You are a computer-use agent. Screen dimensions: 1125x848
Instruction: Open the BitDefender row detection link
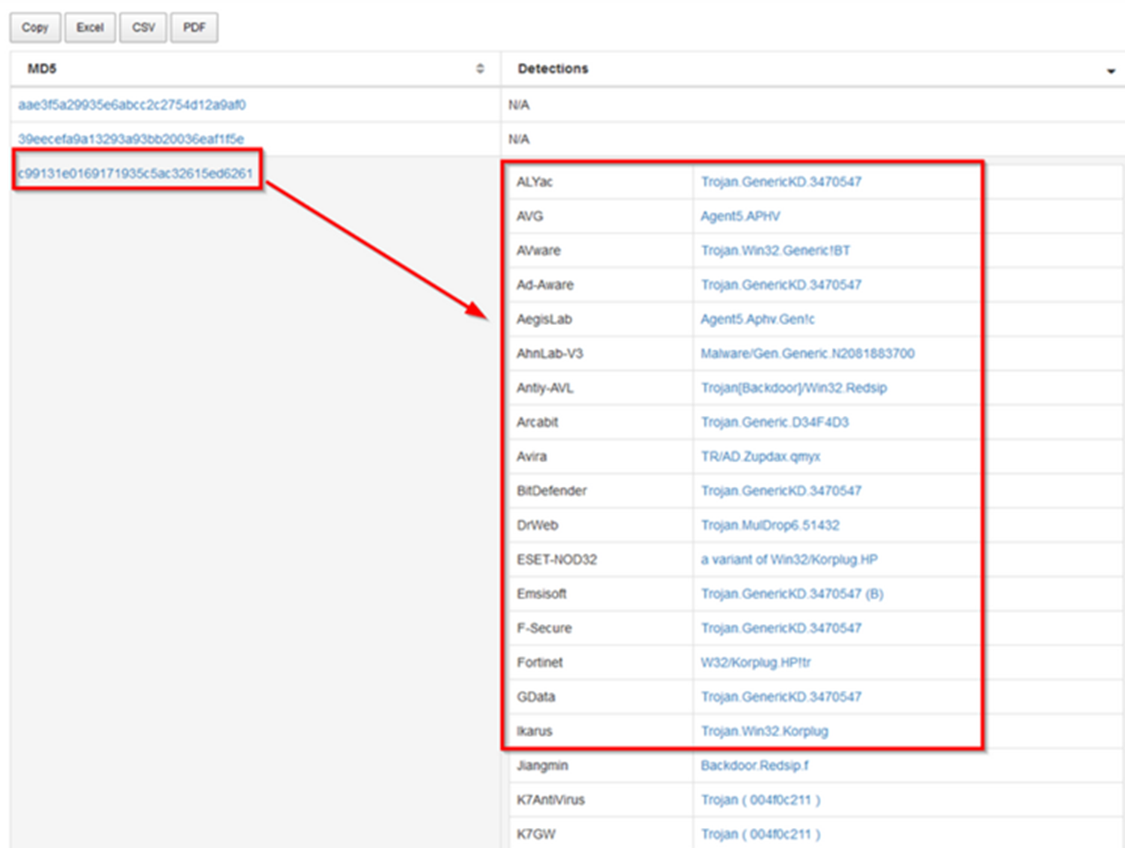[781, 491]
